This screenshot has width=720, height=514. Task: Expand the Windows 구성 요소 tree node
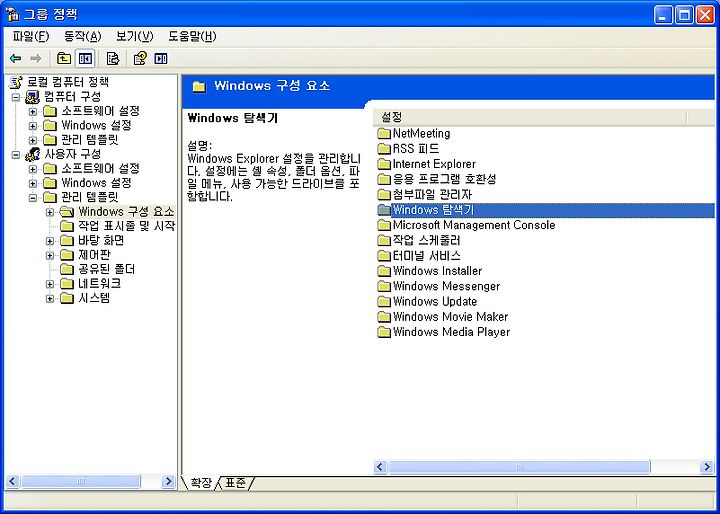pyautogui.click(x=50, y=212)
